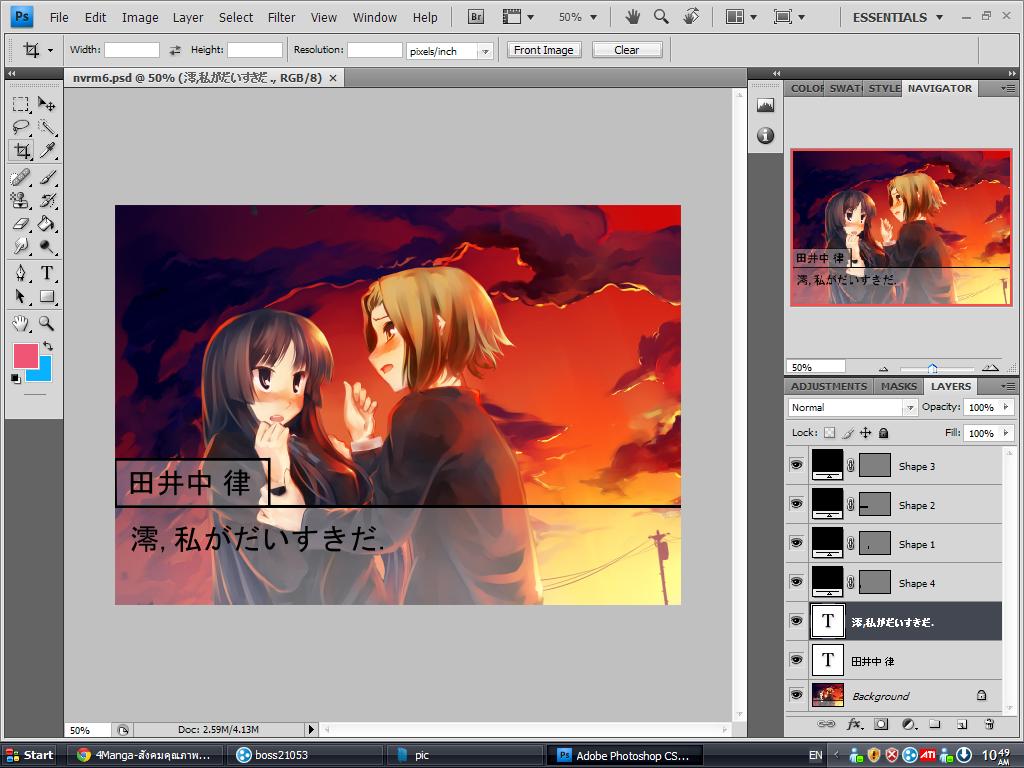Open the ESSENTIALS workspace dropdown

(x=897, y=18)
